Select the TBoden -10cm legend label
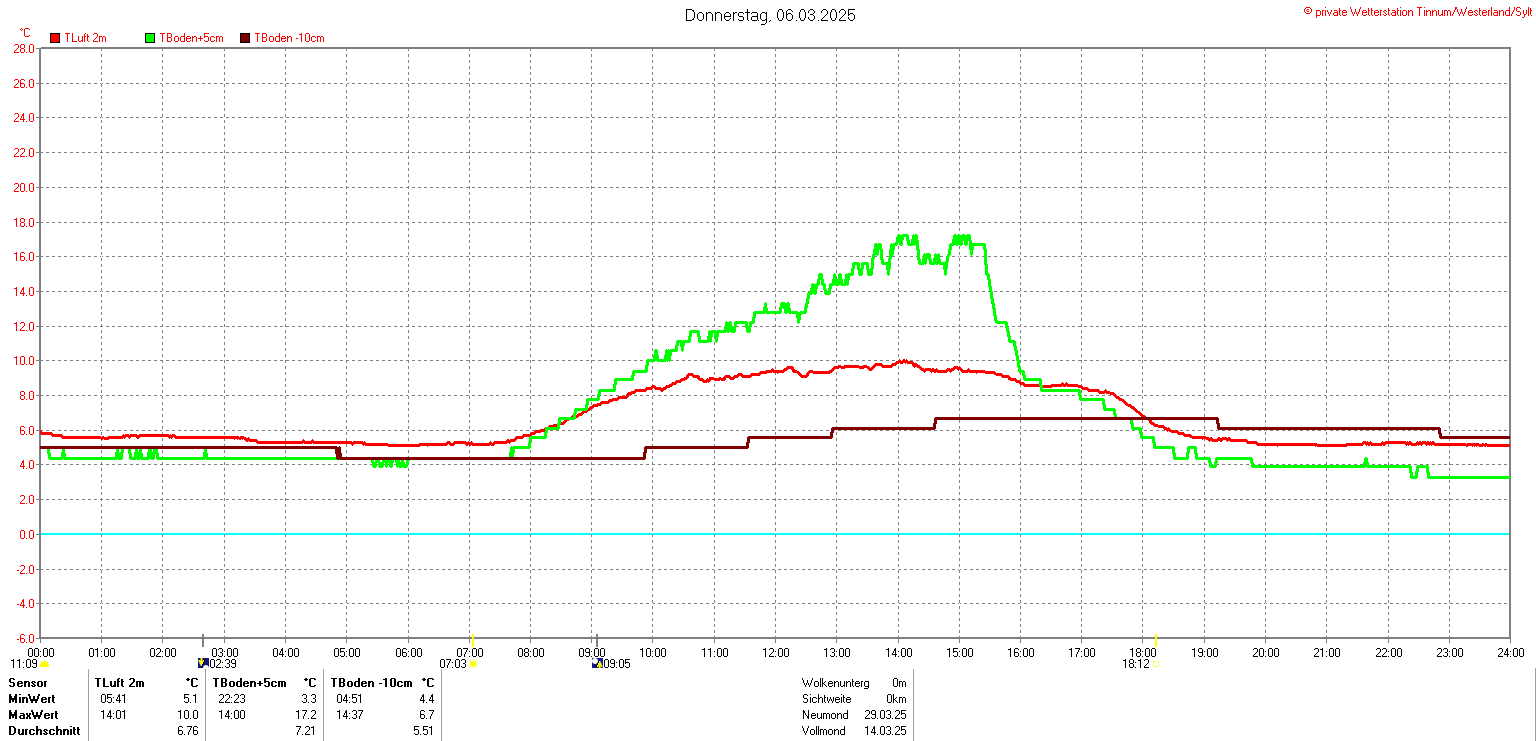Viewport: 1536px width, 741px height. 289,38
